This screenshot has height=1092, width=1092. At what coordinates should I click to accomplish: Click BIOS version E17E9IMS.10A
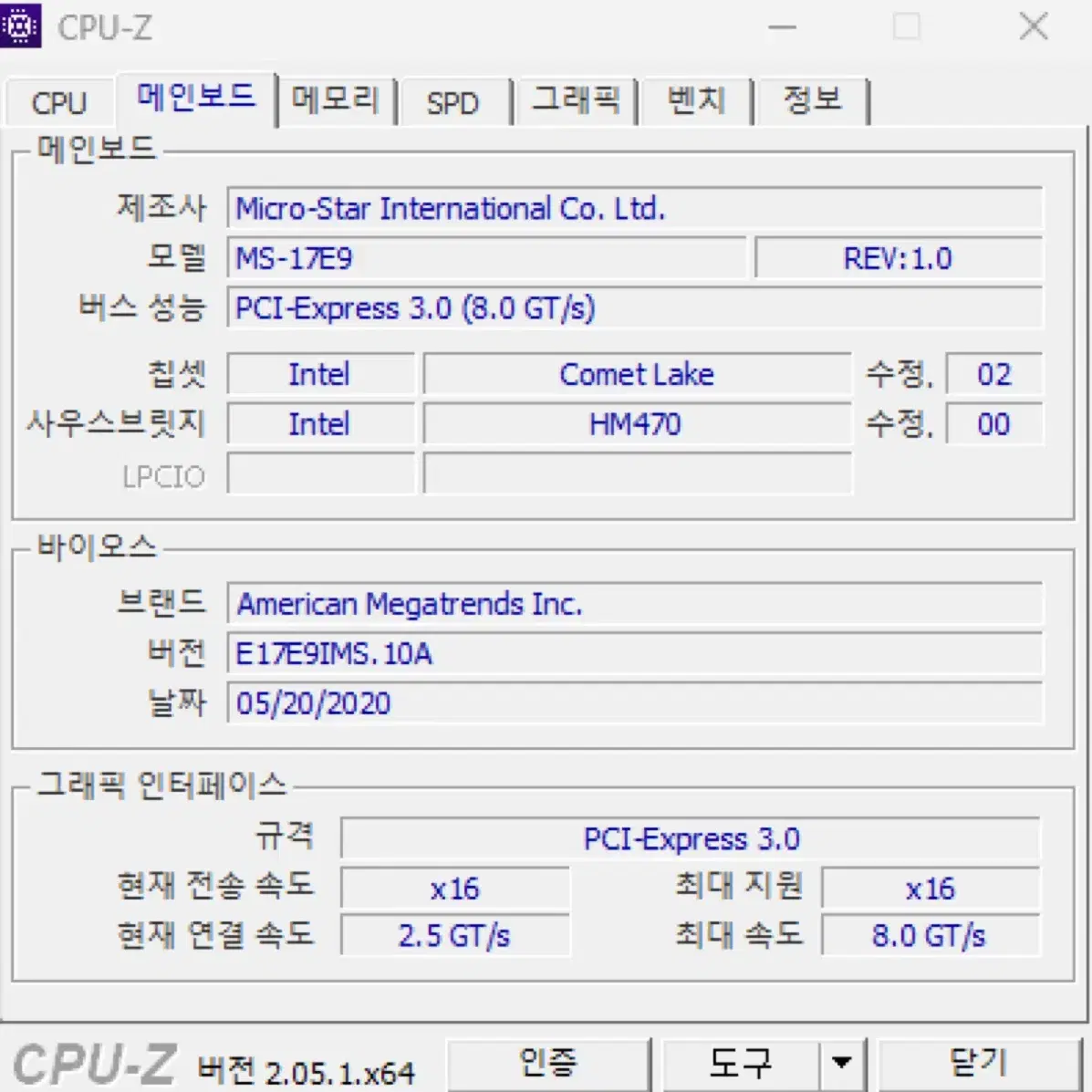635,653
